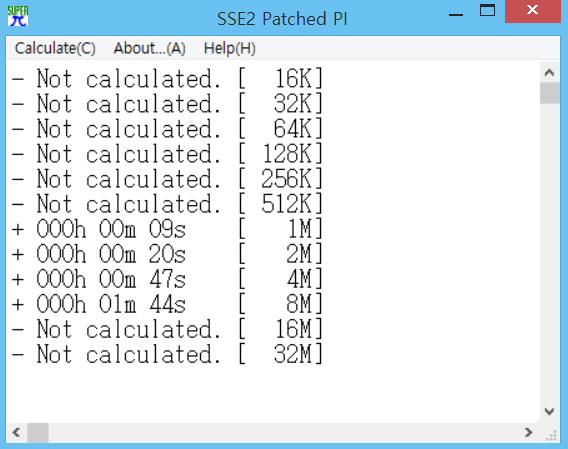568x449 pixels.
Task: Open the Help(H) menu
Action: click(230, 48)
